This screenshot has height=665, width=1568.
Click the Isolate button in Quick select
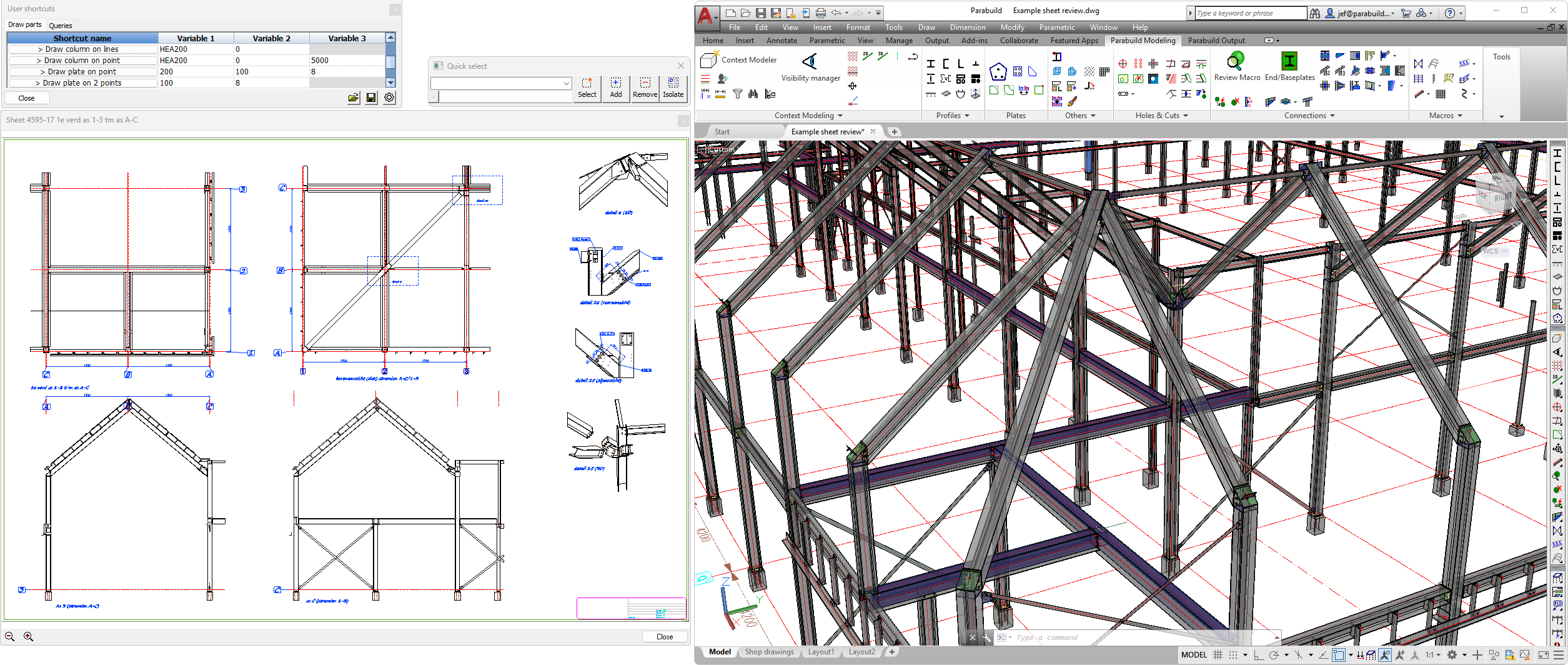(x=673, y=88)
